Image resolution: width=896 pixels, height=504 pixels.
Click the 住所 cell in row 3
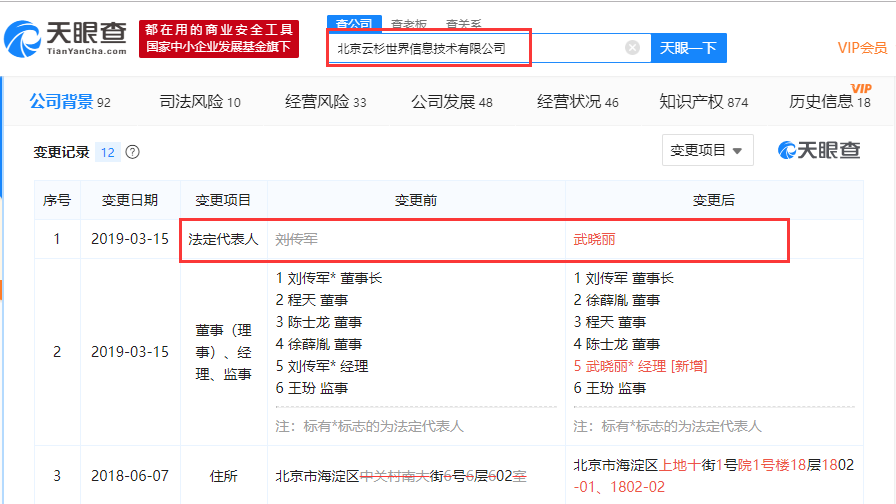click(x=223, y=476)
